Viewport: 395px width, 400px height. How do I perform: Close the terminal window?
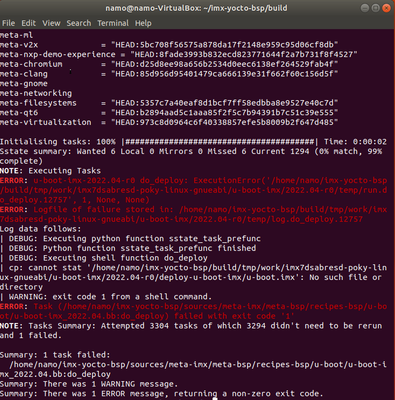386,8
